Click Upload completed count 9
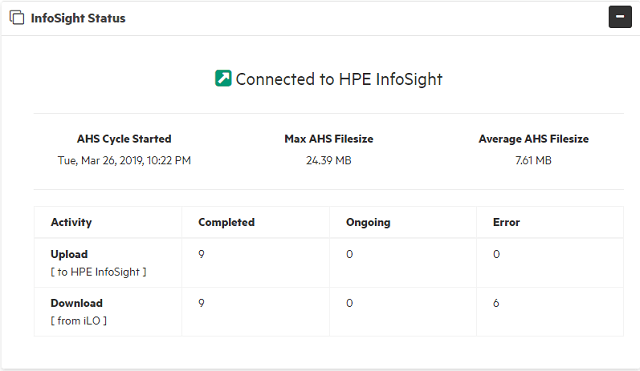The width and height of the screenshot is (640, 371). pos(201,254)
